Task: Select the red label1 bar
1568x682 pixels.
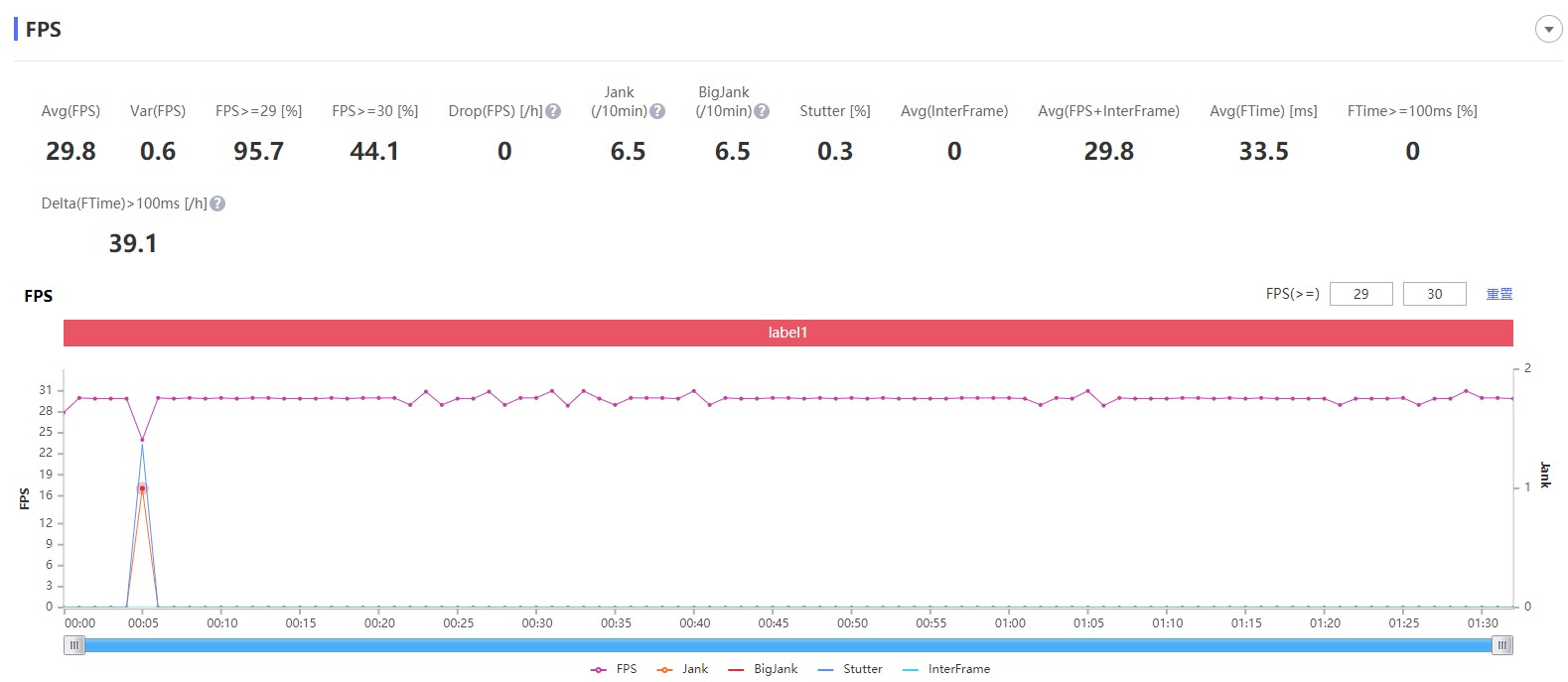Action: (787, 333)
